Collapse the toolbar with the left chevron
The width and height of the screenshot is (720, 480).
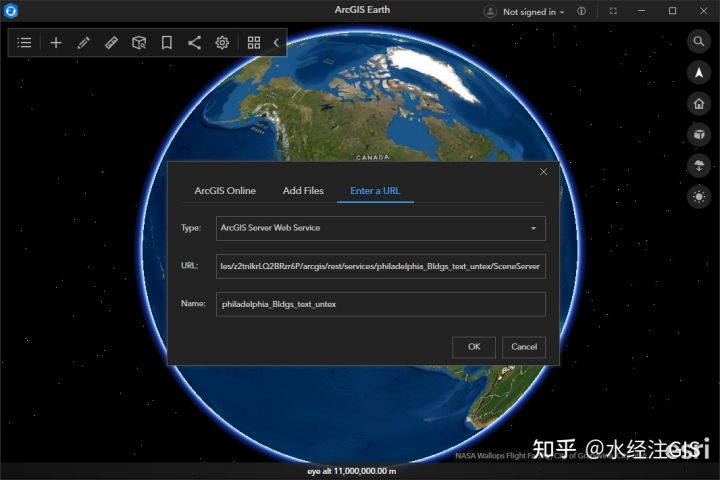276,43
